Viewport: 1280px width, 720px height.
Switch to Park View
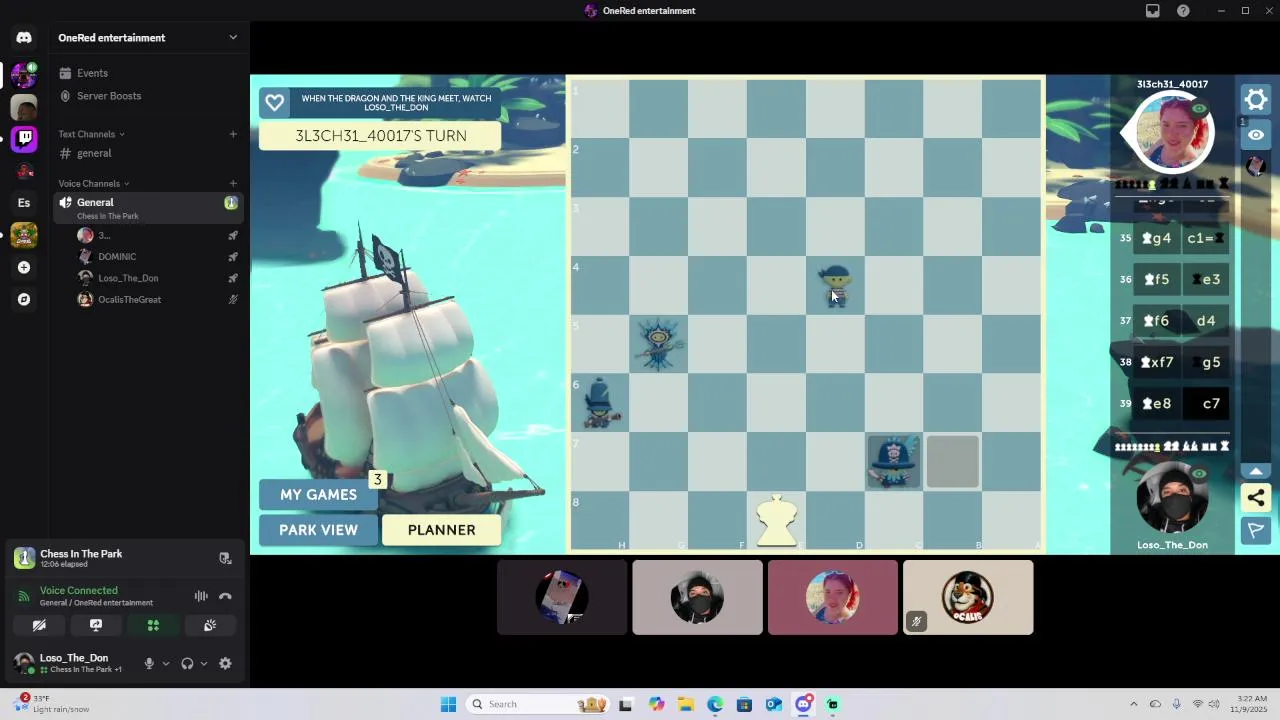pyautogui.click(x=318, y=530)
